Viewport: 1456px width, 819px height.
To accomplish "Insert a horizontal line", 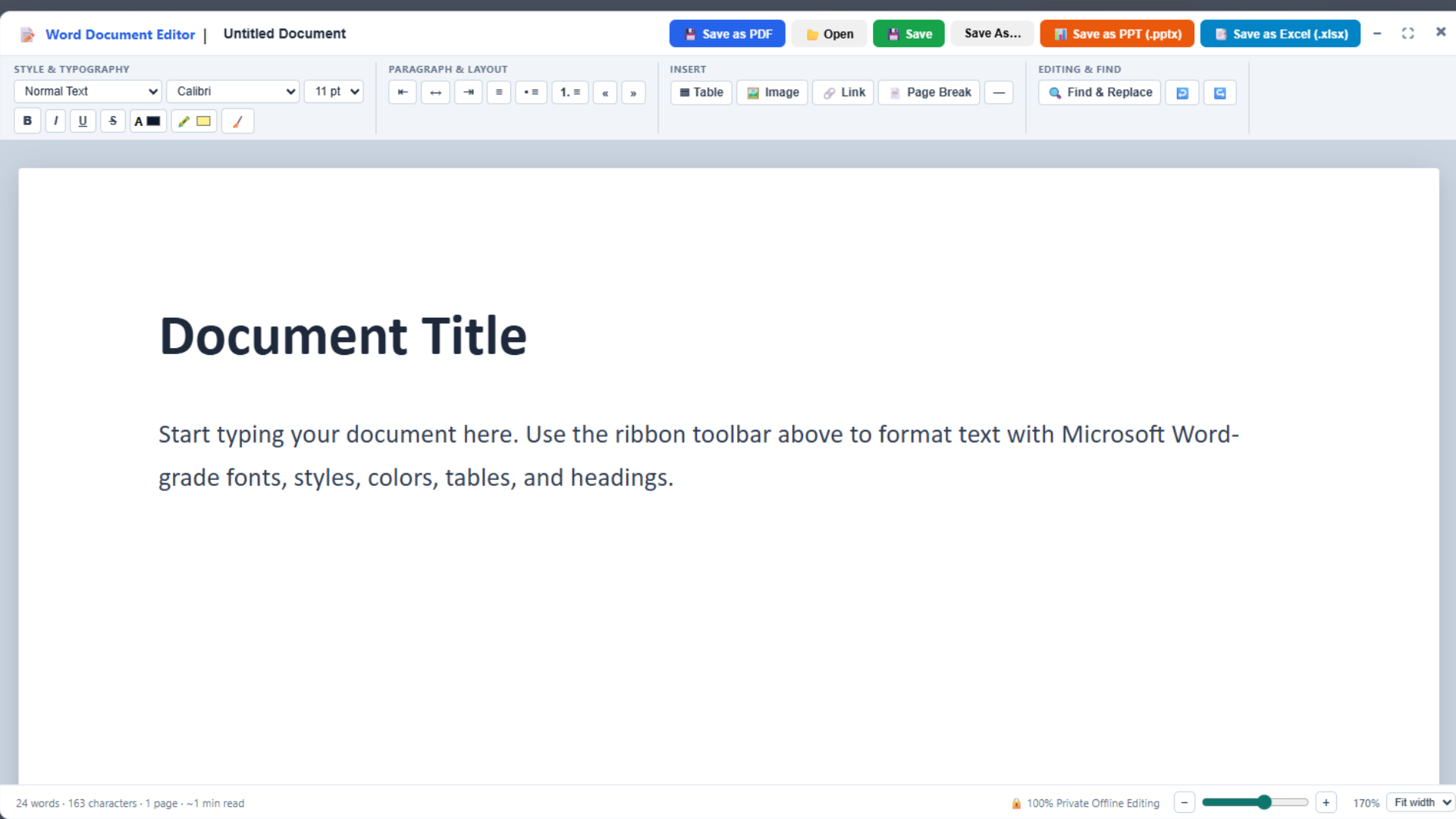I will point(999,93).
